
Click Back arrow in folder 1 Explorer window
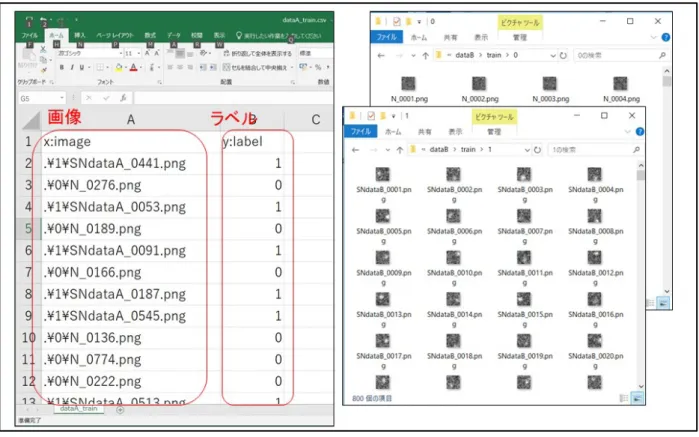click(x=355, y=150)
